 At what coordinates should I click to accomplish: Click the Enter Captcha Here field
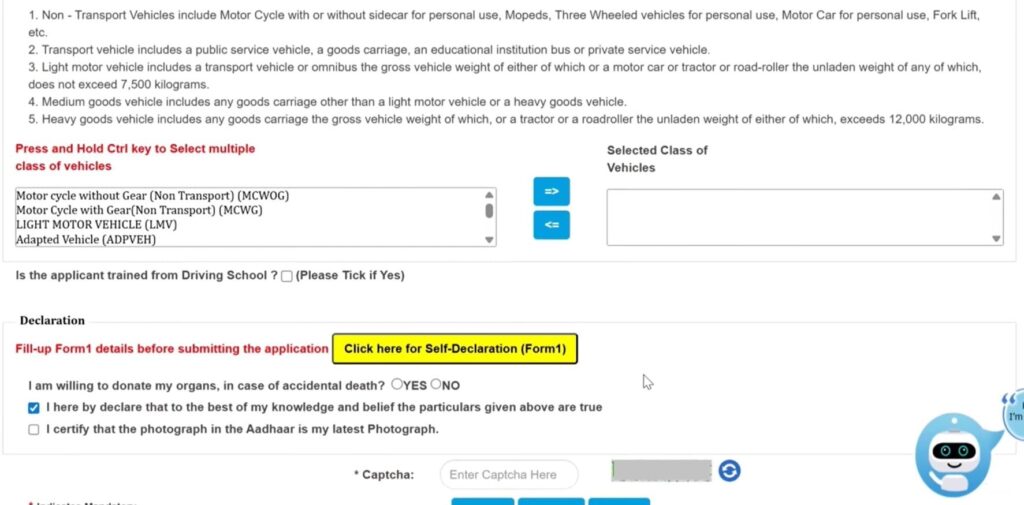(509, 475)
